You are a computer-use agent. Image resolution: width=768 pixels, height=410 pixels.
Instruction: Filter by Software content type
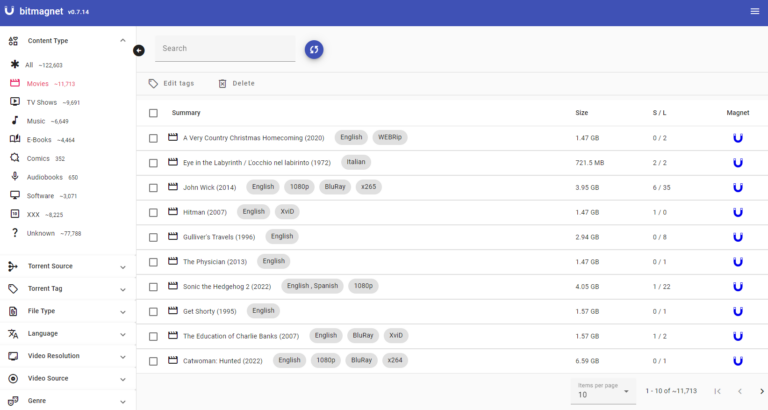click(x=43, y=195)
